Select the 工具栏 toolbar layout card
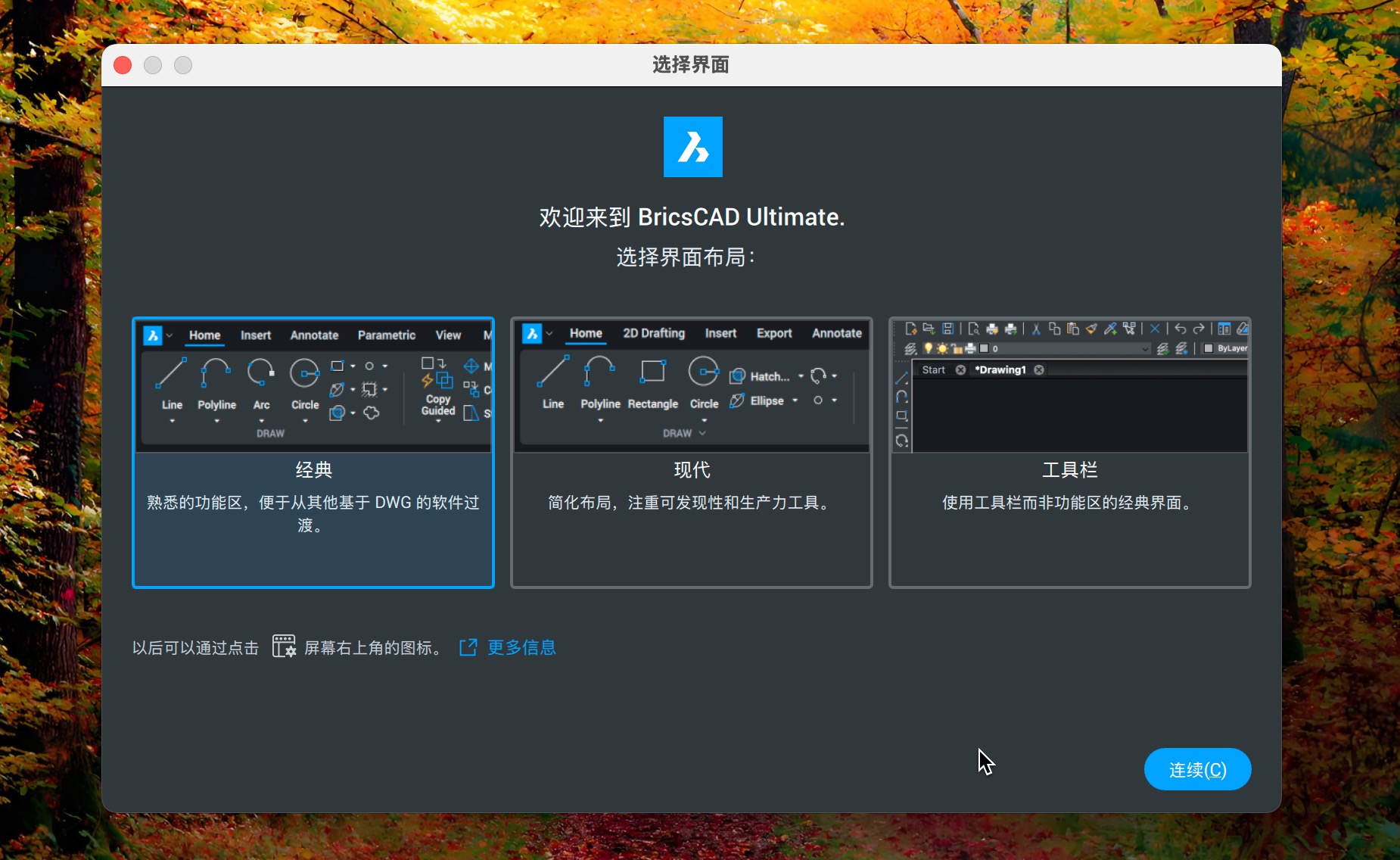 pos(1070,453)
